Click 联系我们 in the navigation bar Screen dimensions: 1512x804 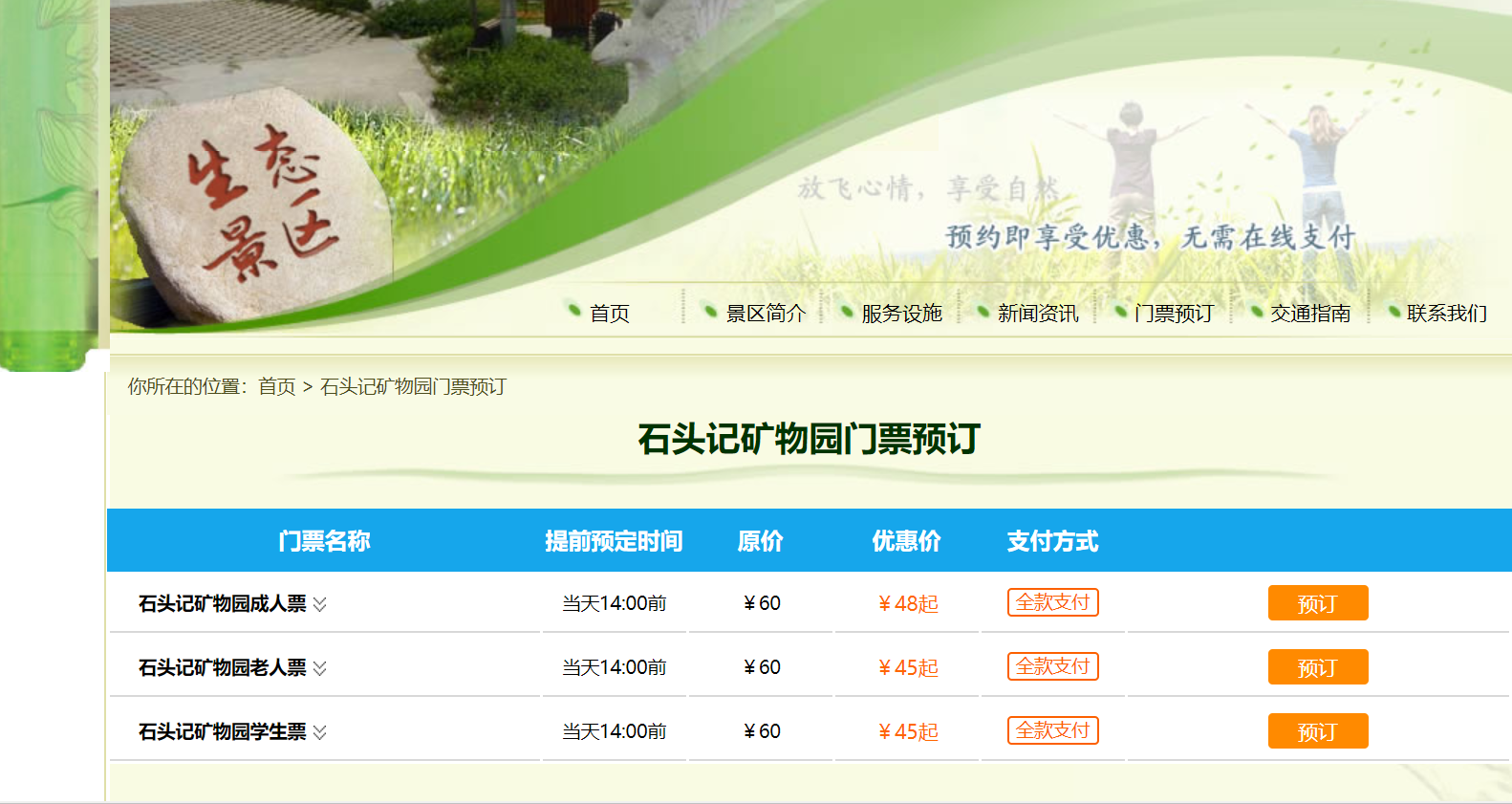(1446, 314)
